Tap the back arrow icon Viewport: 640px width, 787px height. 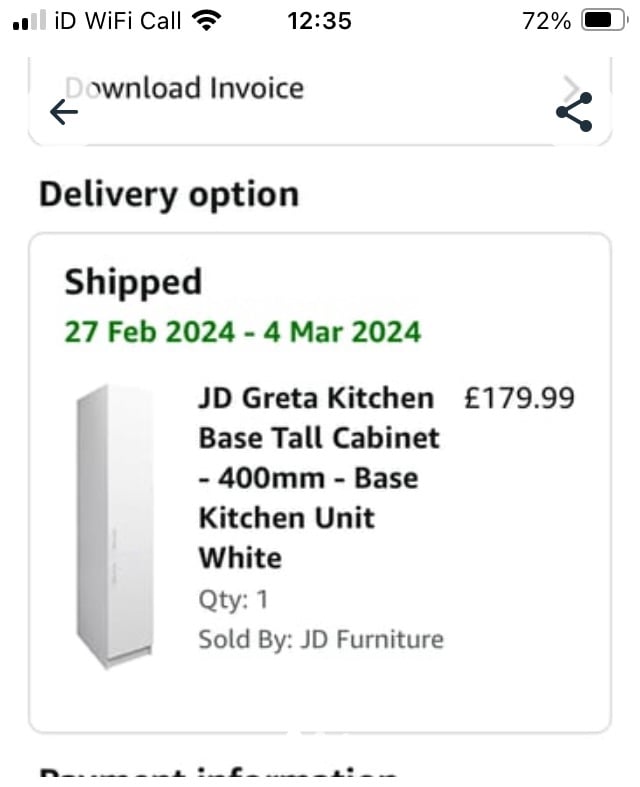click(x=64, y=111)
